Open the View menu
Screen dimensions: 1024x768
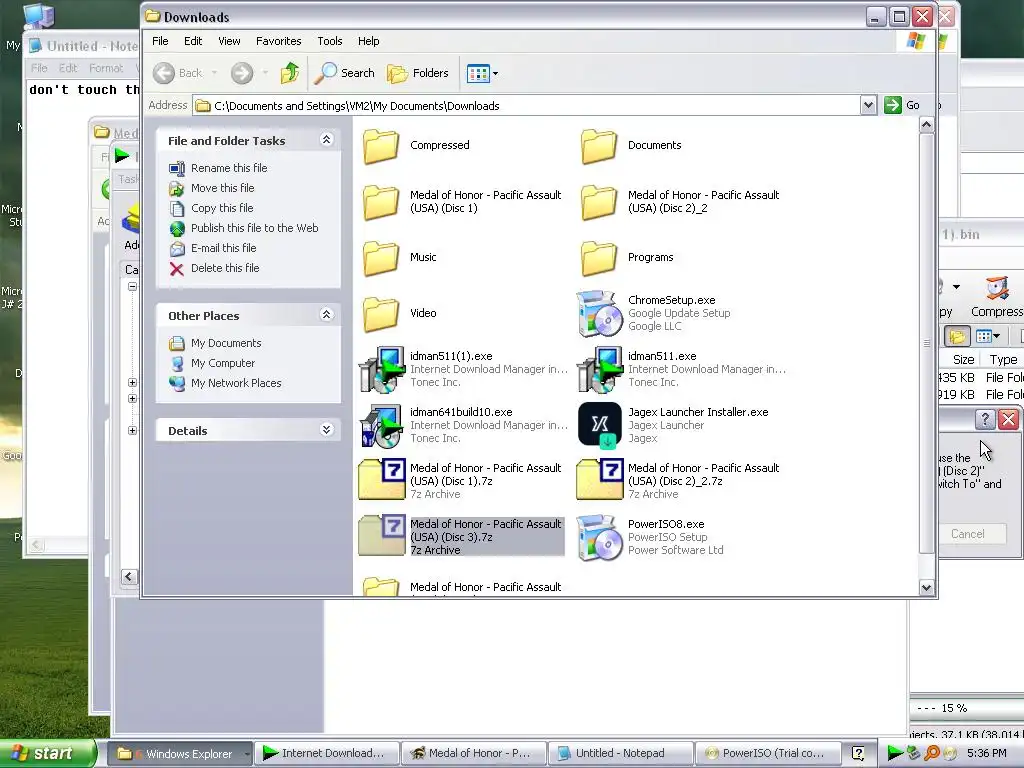pos(229,41)
